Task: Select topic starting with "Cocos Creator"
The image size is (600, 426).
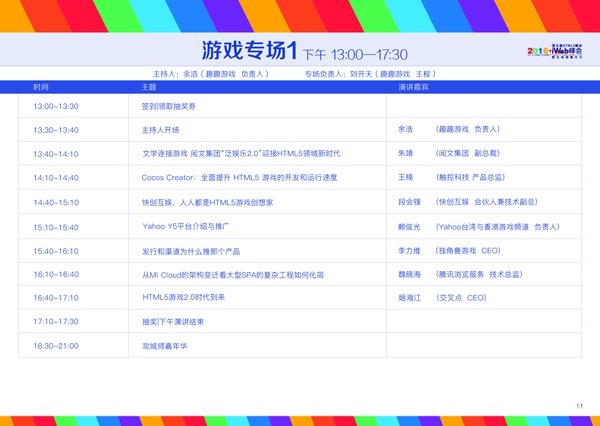Action: pyautogui.click(x=240, y=178)
